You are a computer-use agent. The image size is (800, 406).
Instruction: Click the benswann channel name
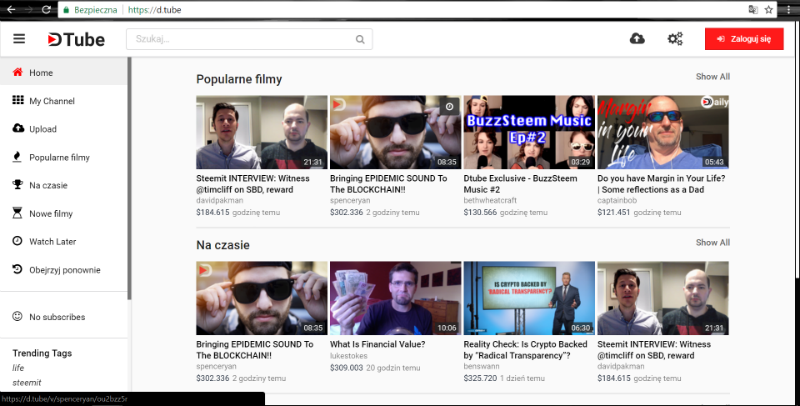pos(481,366)
